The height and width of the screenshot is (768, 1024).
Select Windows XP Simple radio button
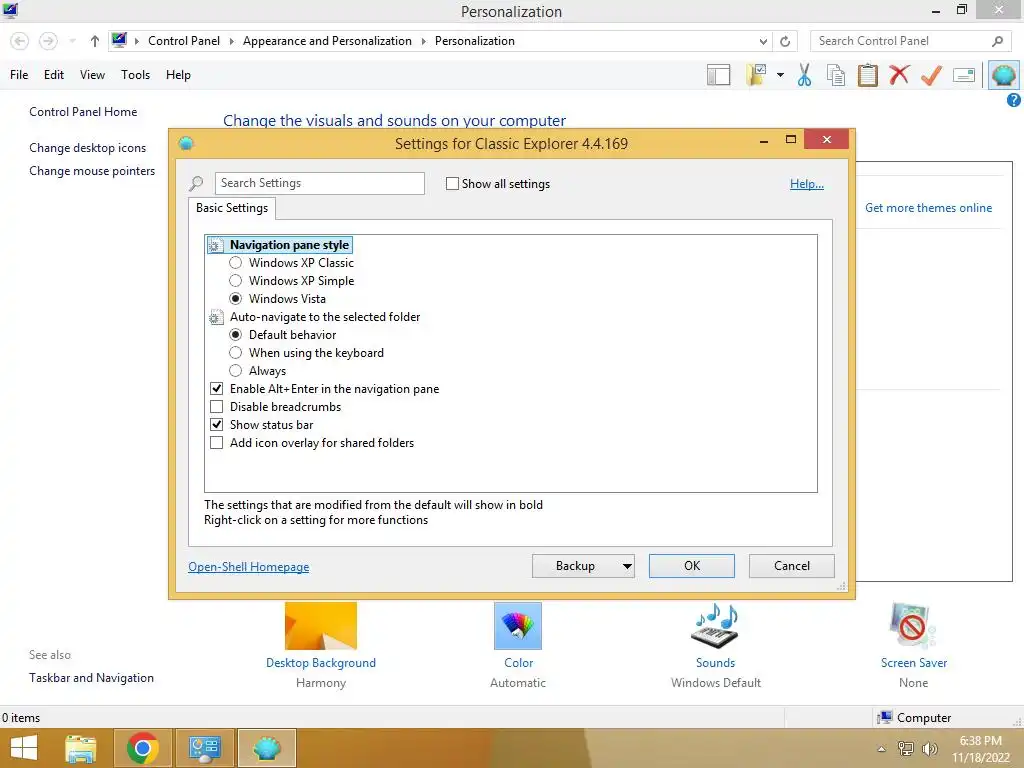pos(235,281)
